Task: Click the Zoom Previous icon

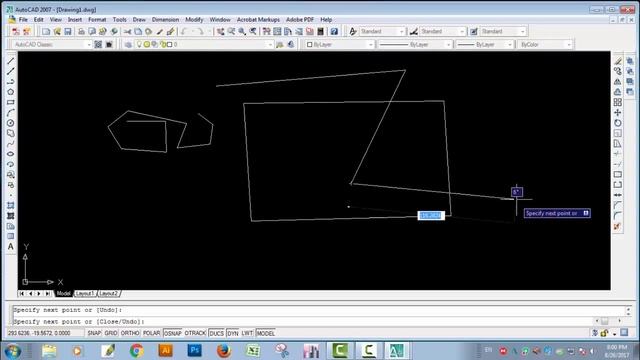Action: coord(253,31)
